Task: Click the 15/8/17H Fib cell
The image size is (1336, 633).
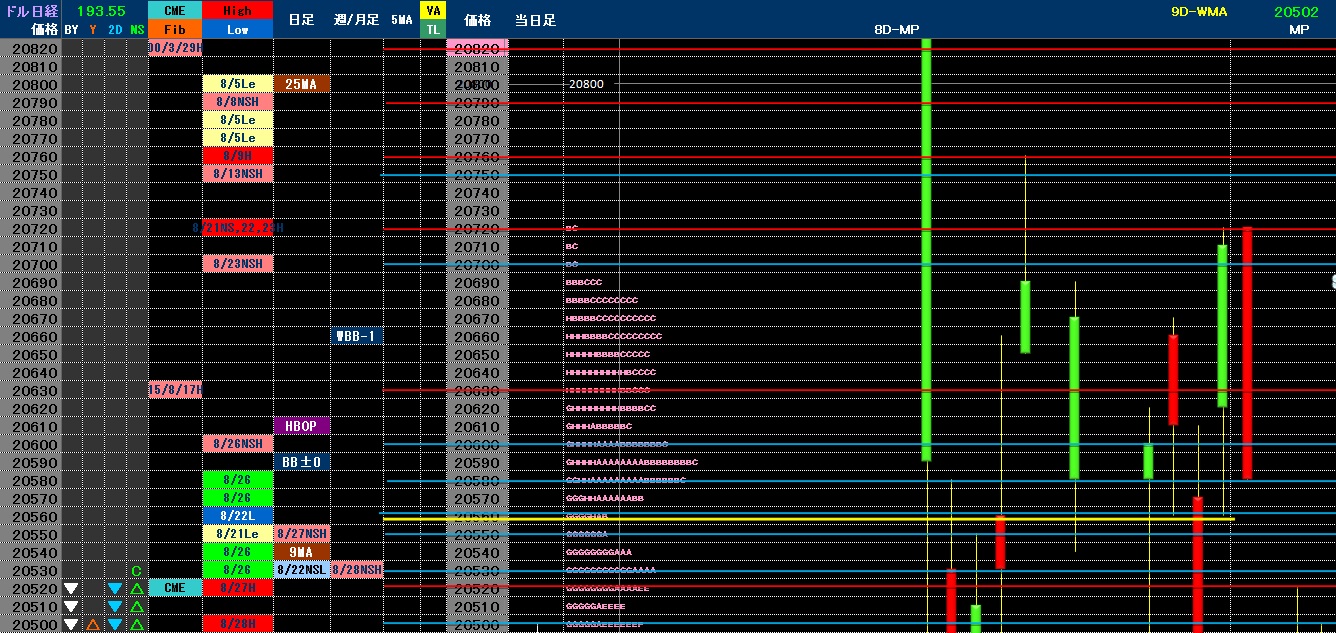Action: (175, 390)
